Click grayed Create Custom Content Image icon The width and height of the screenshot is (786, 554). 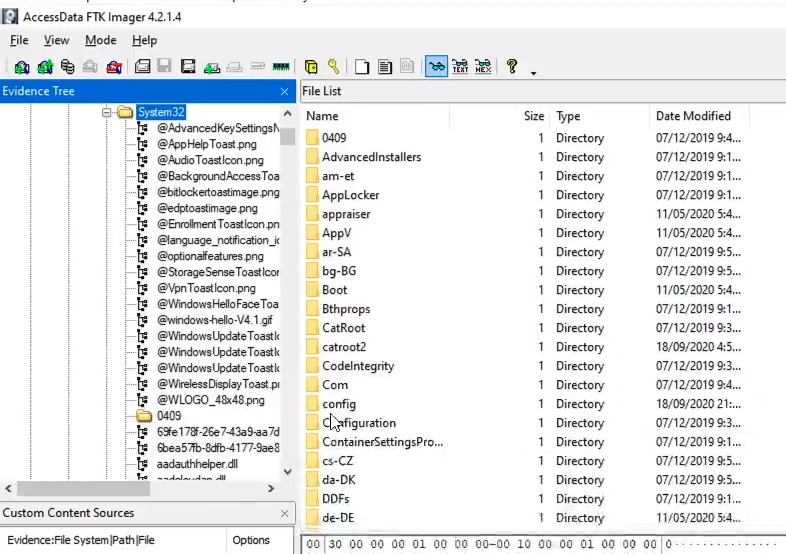(234, 67)
